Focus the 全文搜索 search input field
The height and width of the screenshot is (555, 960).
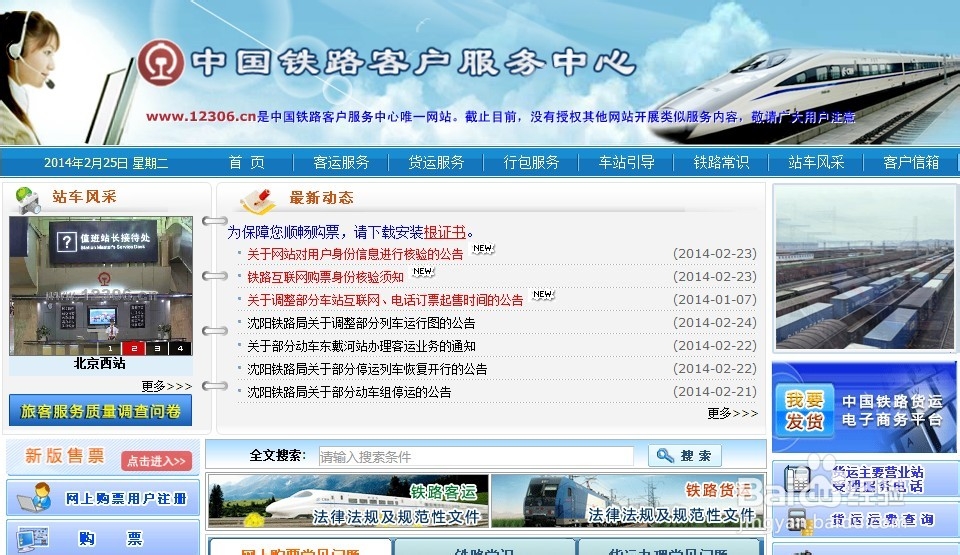[476, 456]
